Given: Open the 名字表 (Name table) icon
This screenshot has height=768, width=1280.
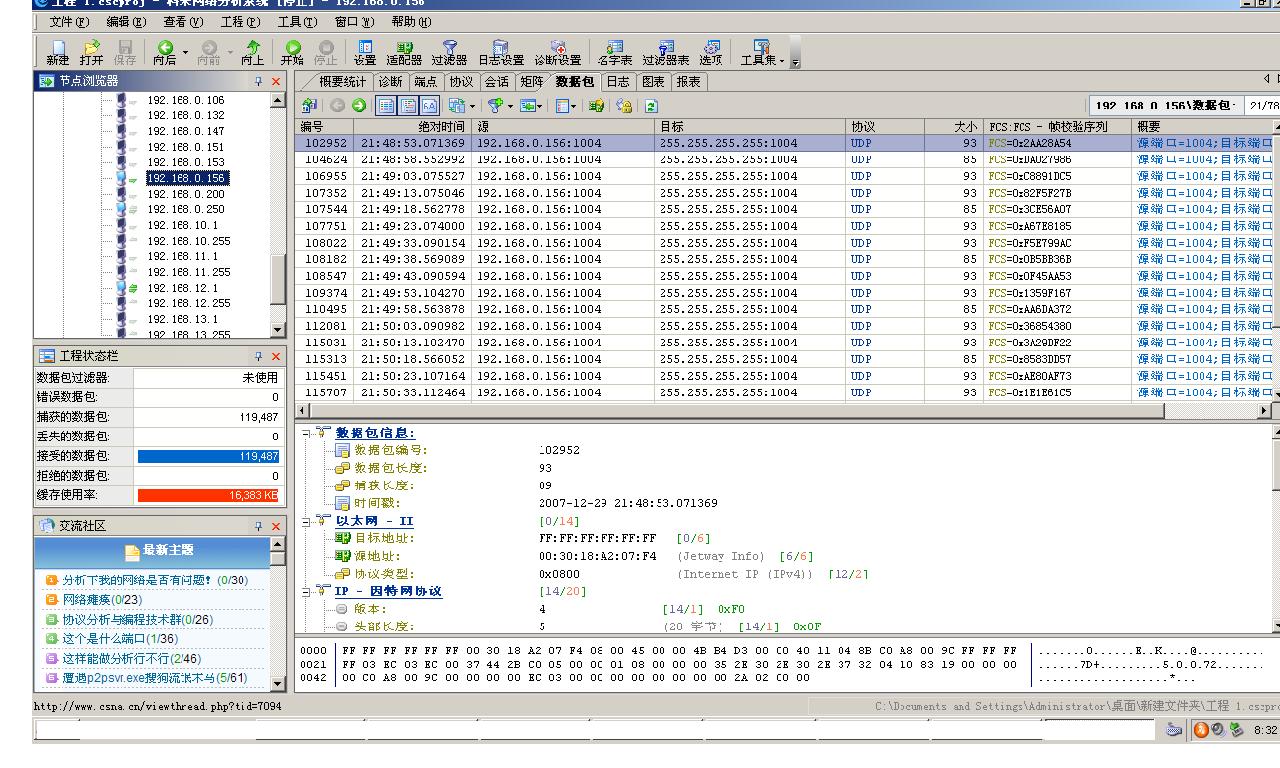Looking at the screenshot, I should pos(614,50).
